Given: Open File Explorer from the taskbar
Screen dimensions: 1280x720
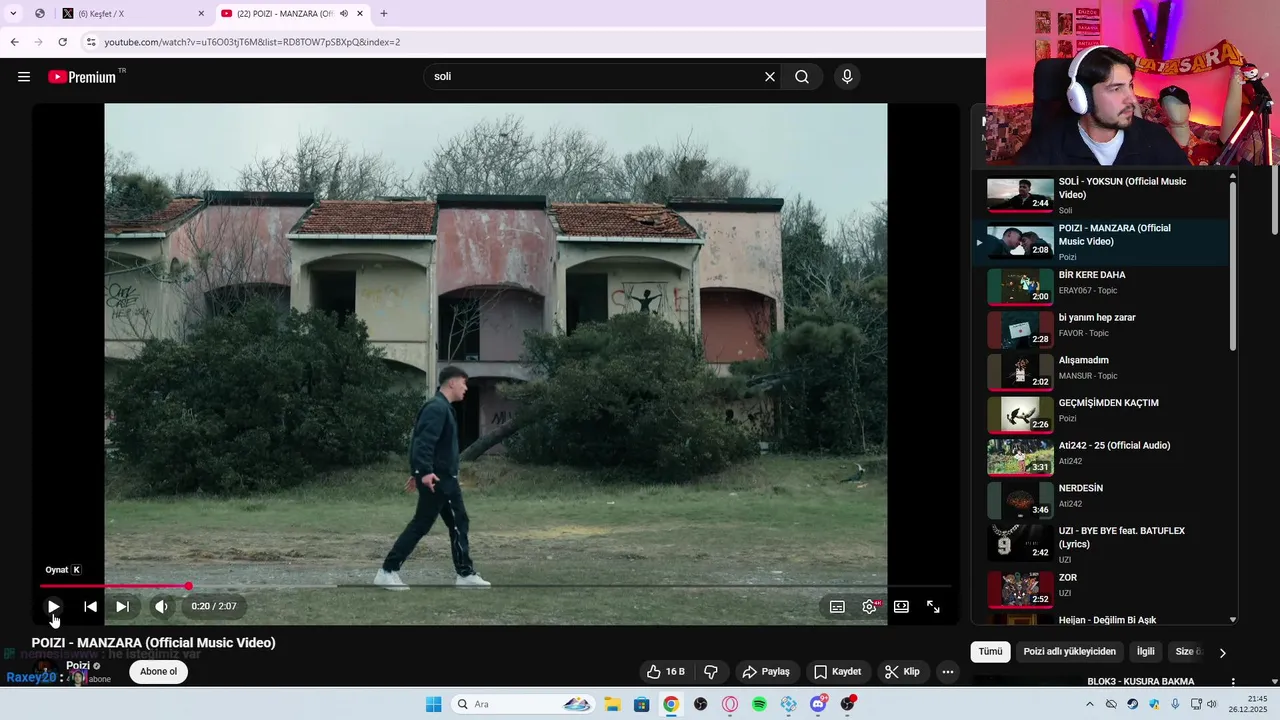Looking at the screenshot, I should pos(612,704).
